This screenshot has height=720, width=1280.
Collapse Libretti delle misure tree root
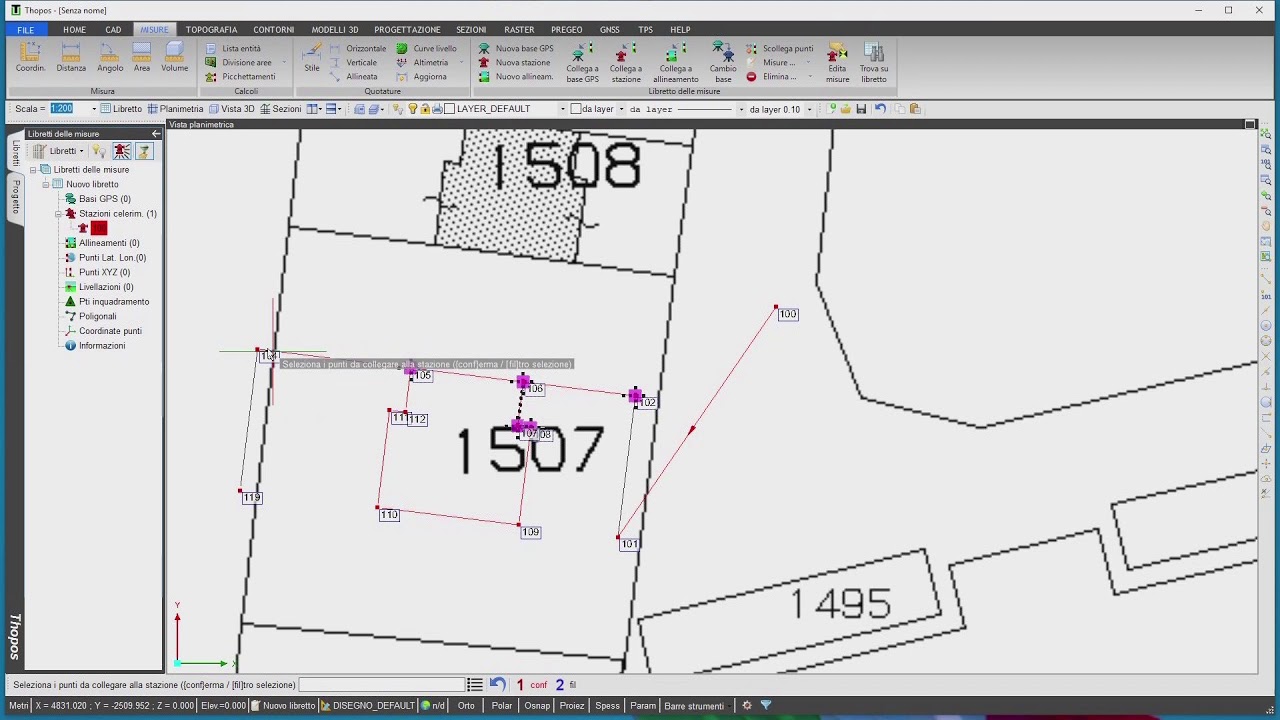(x=33, y=170)
